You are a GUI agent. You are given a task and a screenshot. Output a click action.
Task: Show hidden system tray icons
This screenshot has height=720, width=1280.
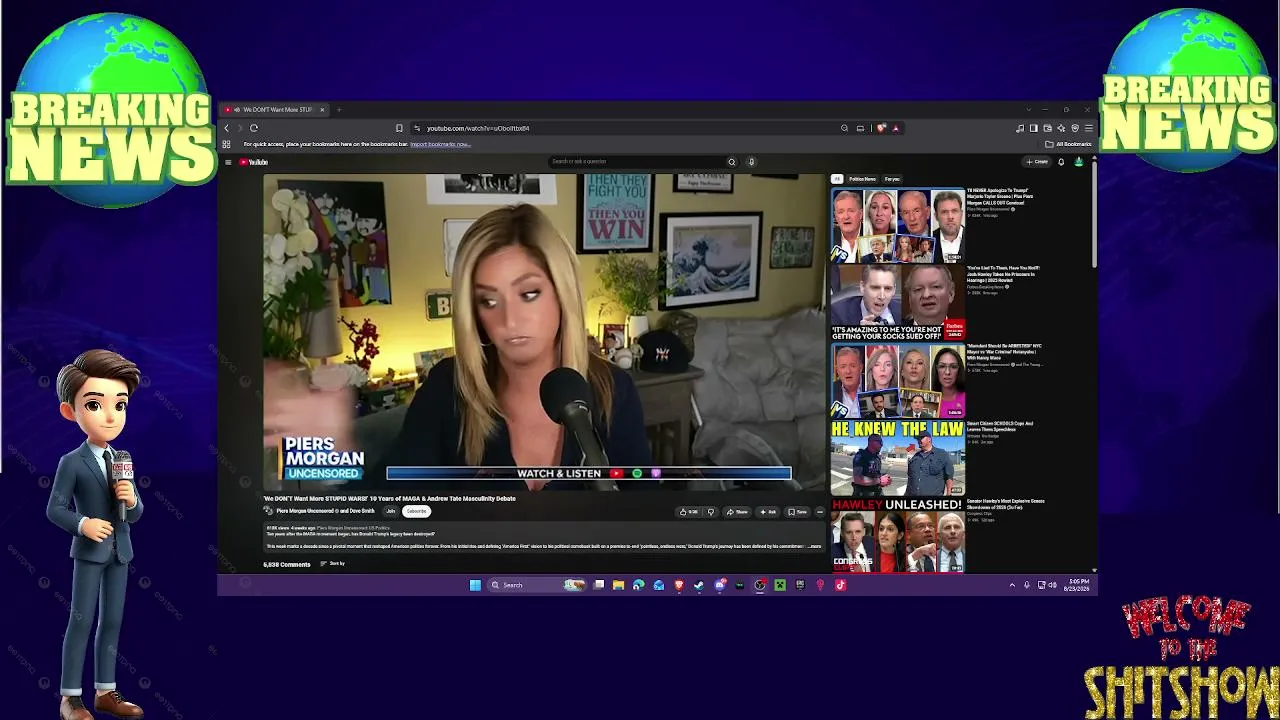click(1012, 585)
